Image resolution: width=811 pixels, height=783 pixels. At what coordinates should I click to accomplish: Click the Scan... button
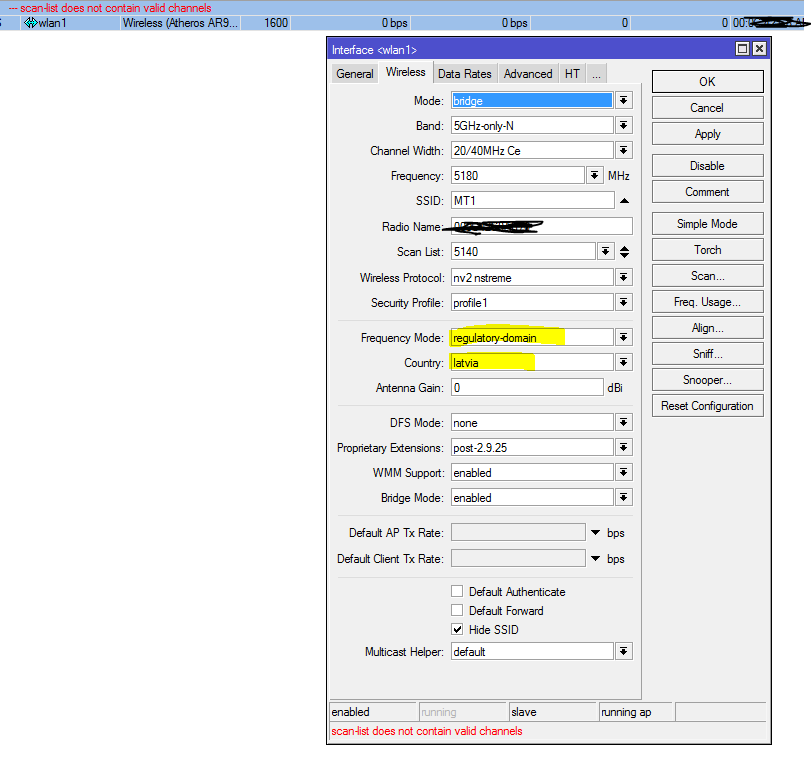click(707, 276)
